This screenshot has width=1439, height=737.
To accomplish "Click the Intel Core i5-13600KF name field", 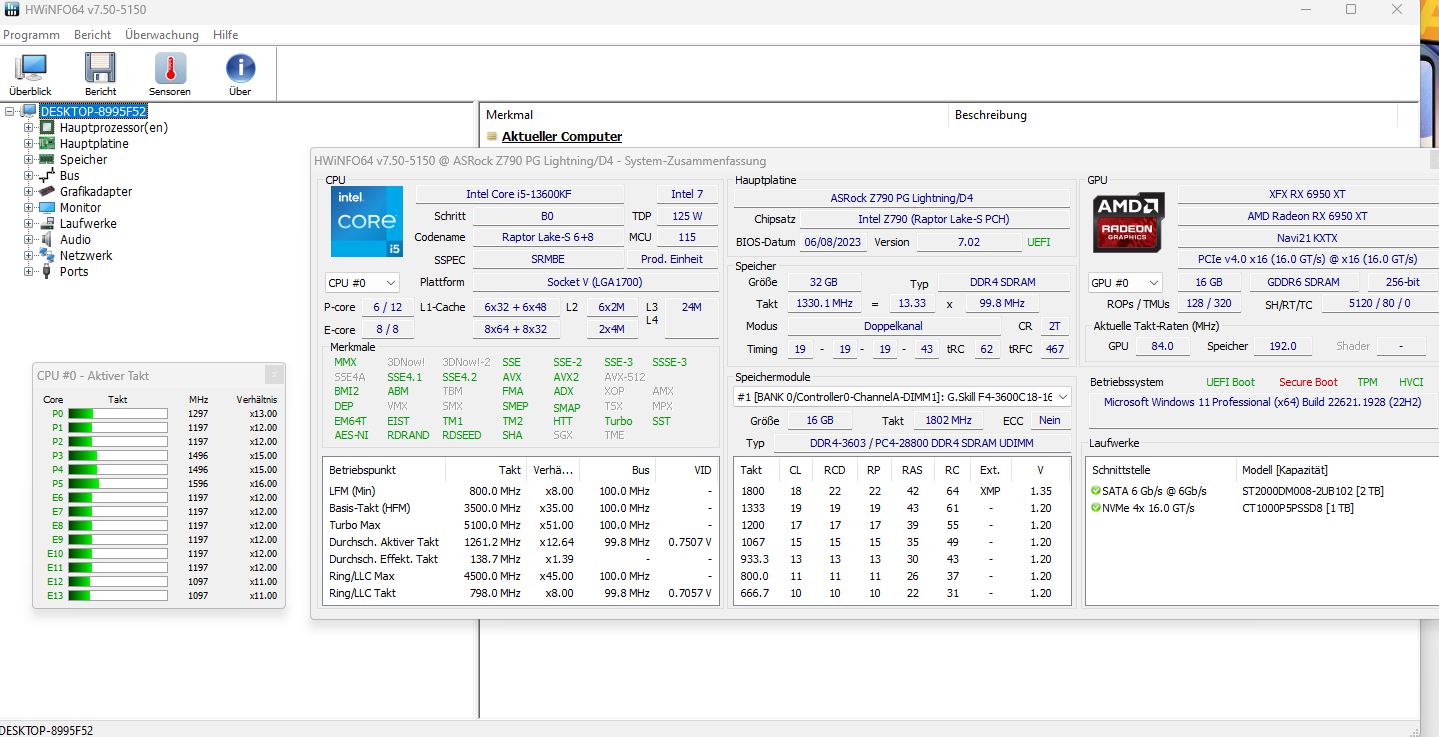I will (519, 194).
